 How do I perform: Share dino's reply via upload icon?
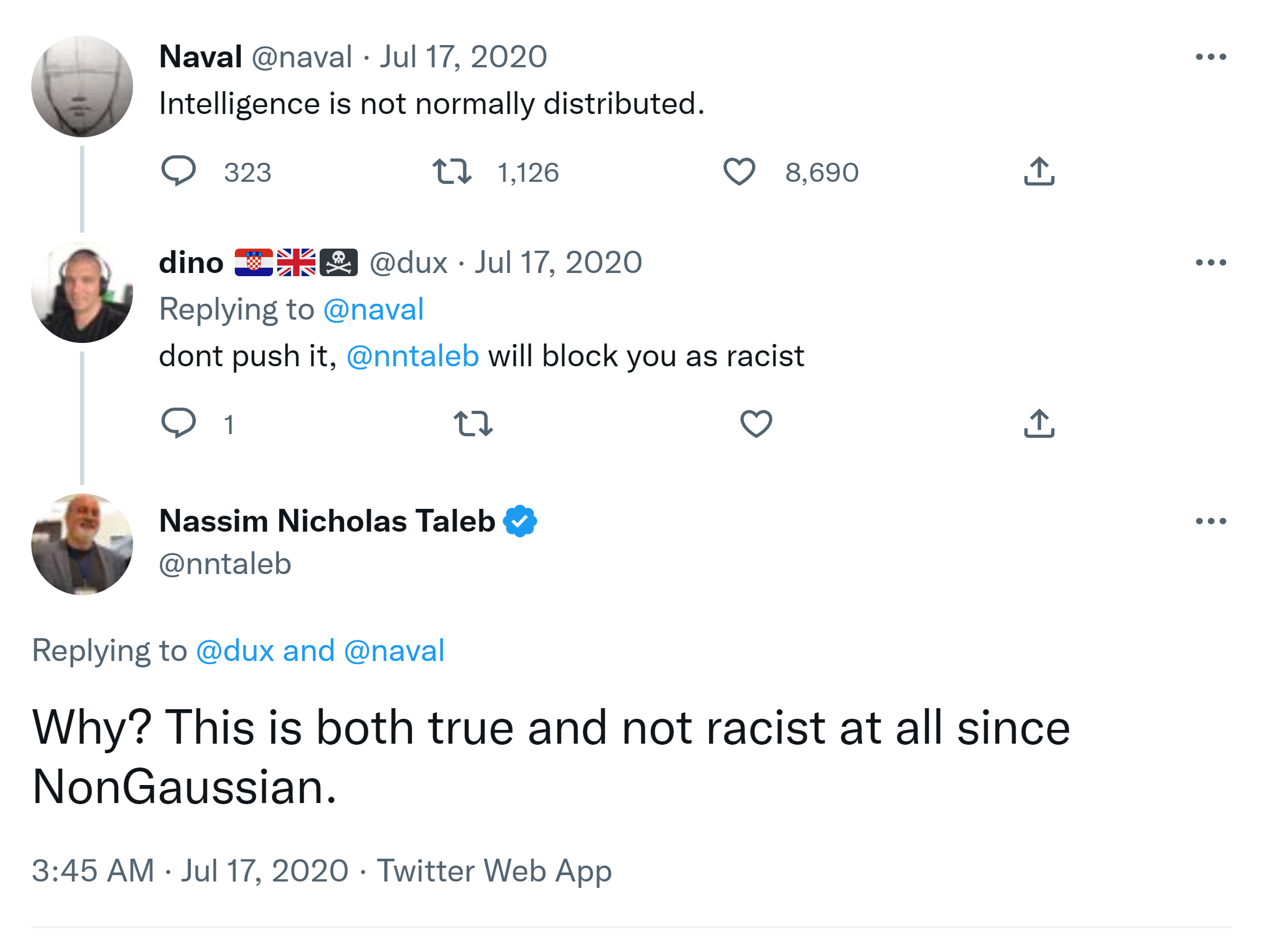point(1039,424)
